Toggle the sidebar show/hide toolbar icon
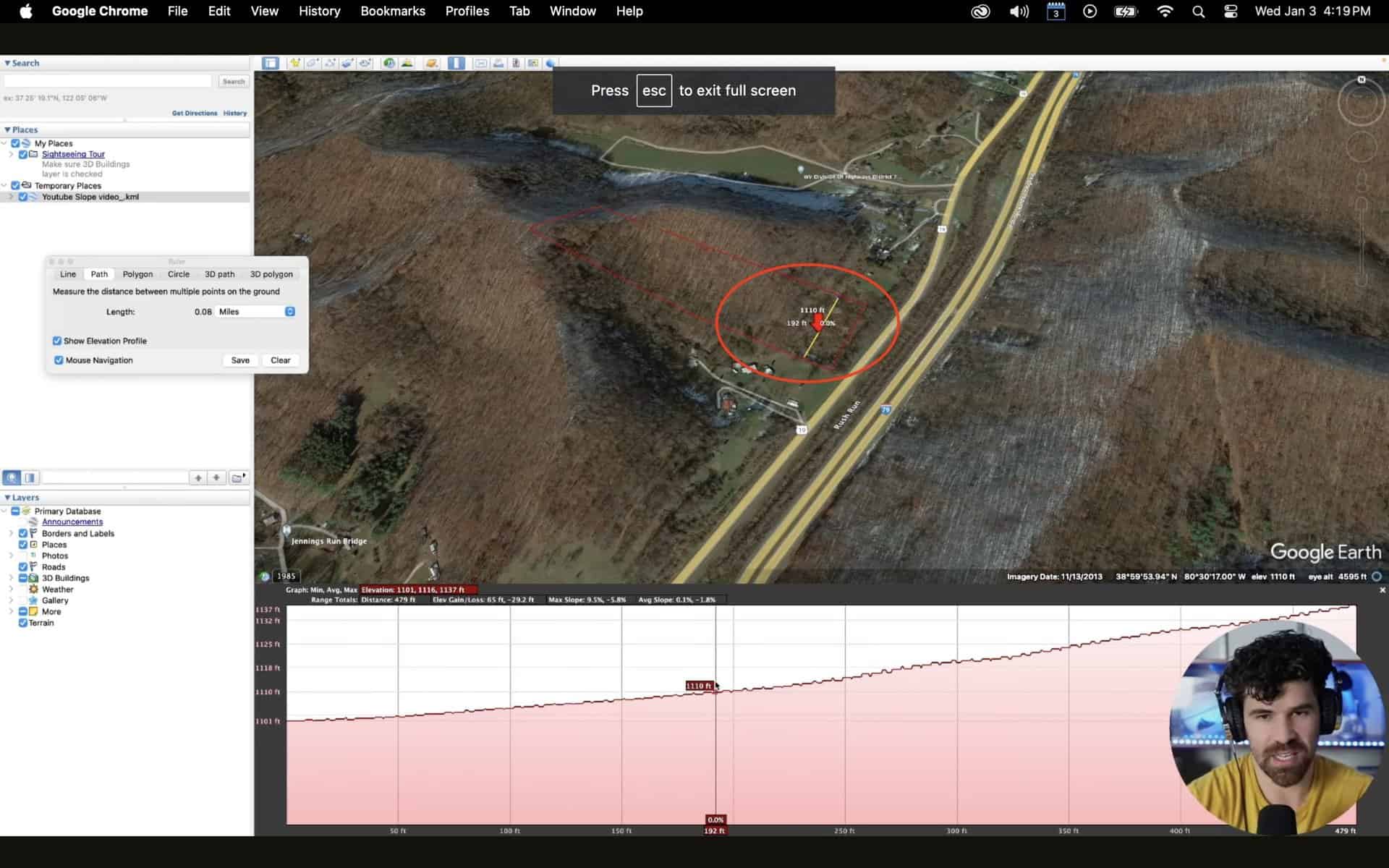 271,63
